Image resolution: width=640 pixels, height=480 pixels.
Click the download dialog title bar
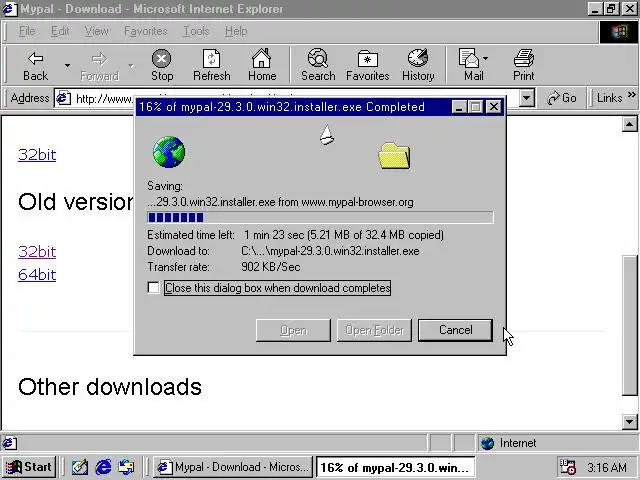[294, 107]
